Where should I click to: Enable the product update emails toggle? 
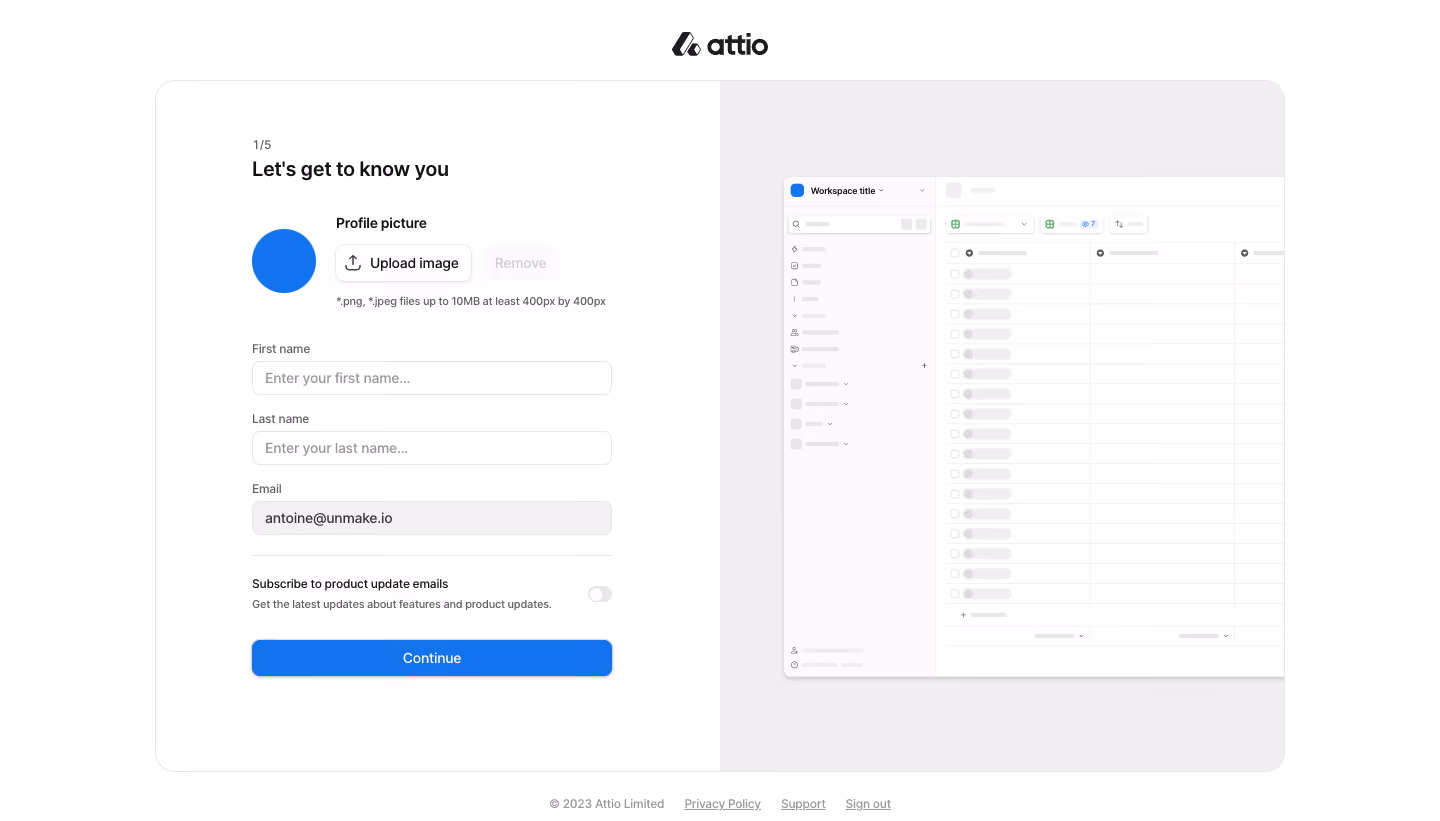point(600,594)
